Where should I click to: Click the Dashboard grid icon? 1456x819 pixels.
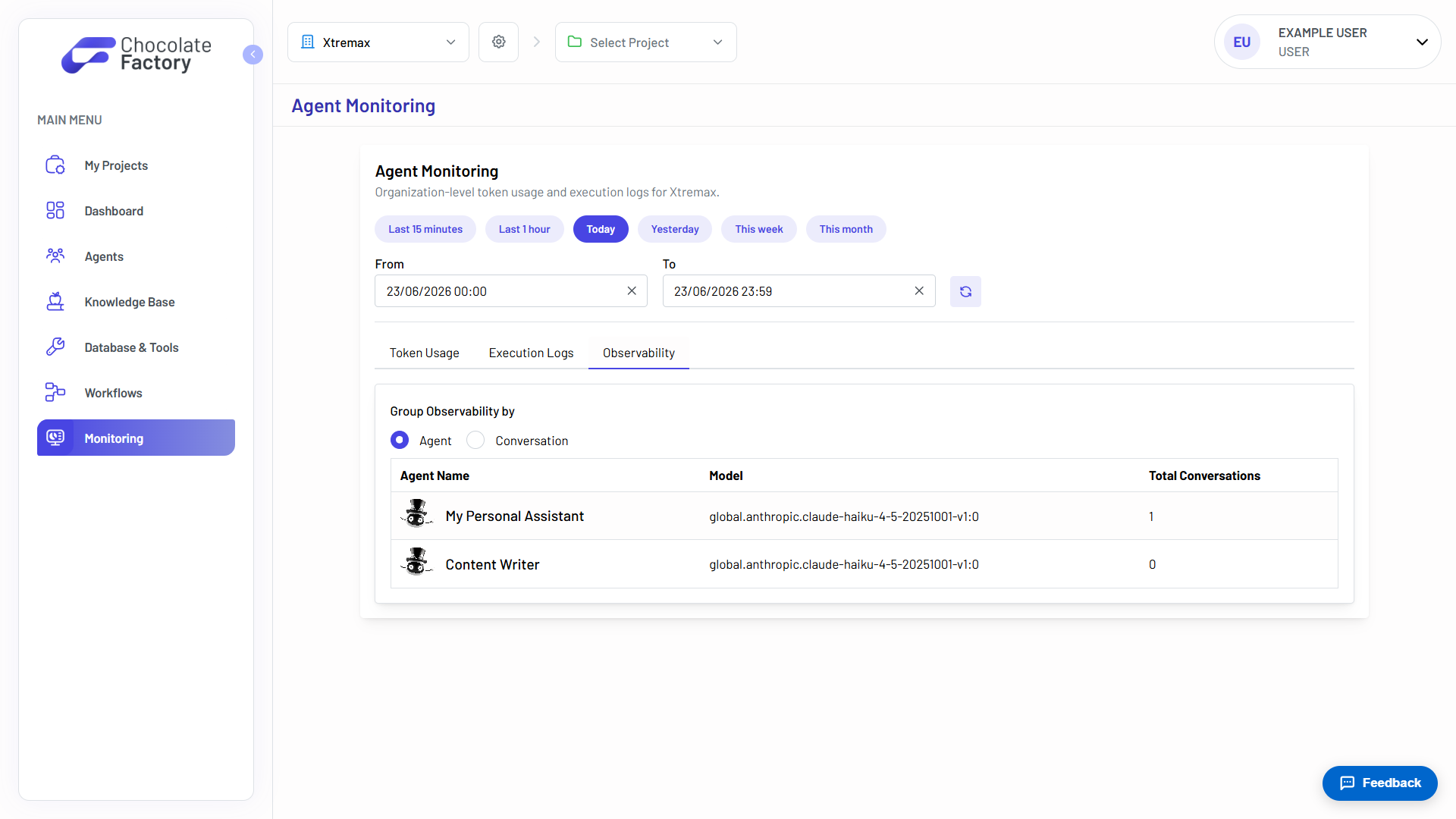tap(55, 211)
